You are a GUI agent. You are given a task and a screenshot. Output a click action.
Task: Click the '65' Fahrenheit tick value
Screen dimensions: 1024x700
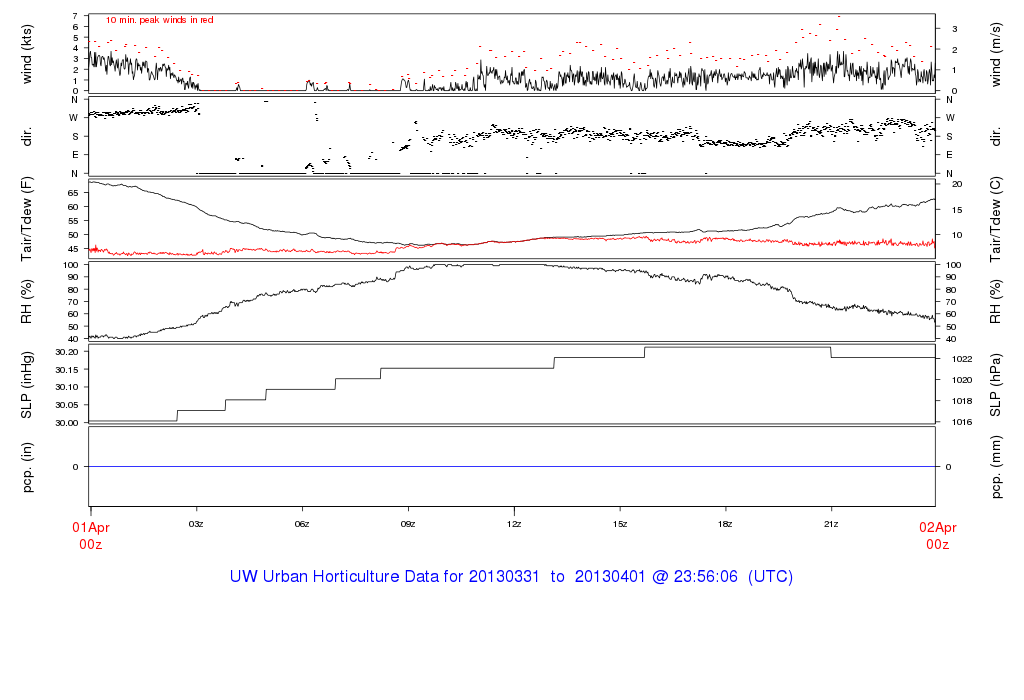click(72, 193)
